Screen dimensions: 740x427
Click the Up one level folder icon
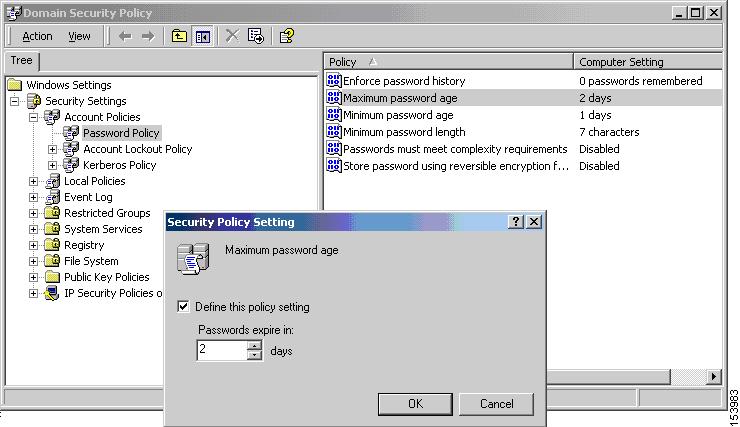pyautogui.click(x=179, y=36)
